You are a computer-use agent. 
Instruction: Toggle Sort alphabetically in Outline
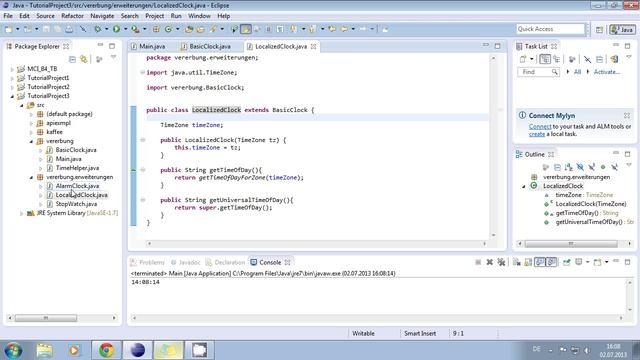(569, 167)
